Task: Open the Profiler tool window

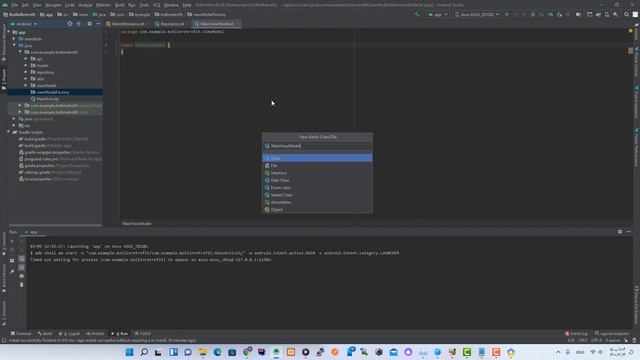Action: (95, 333)
